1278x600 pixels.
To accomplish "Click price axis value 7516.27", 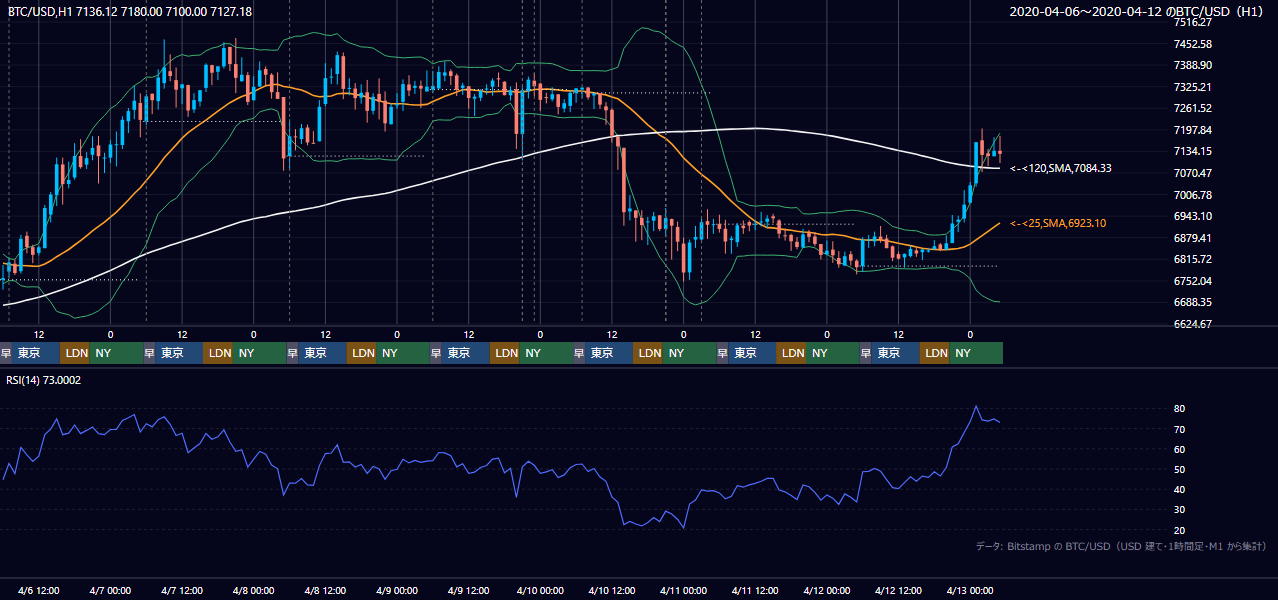I will pos(1193,22).
